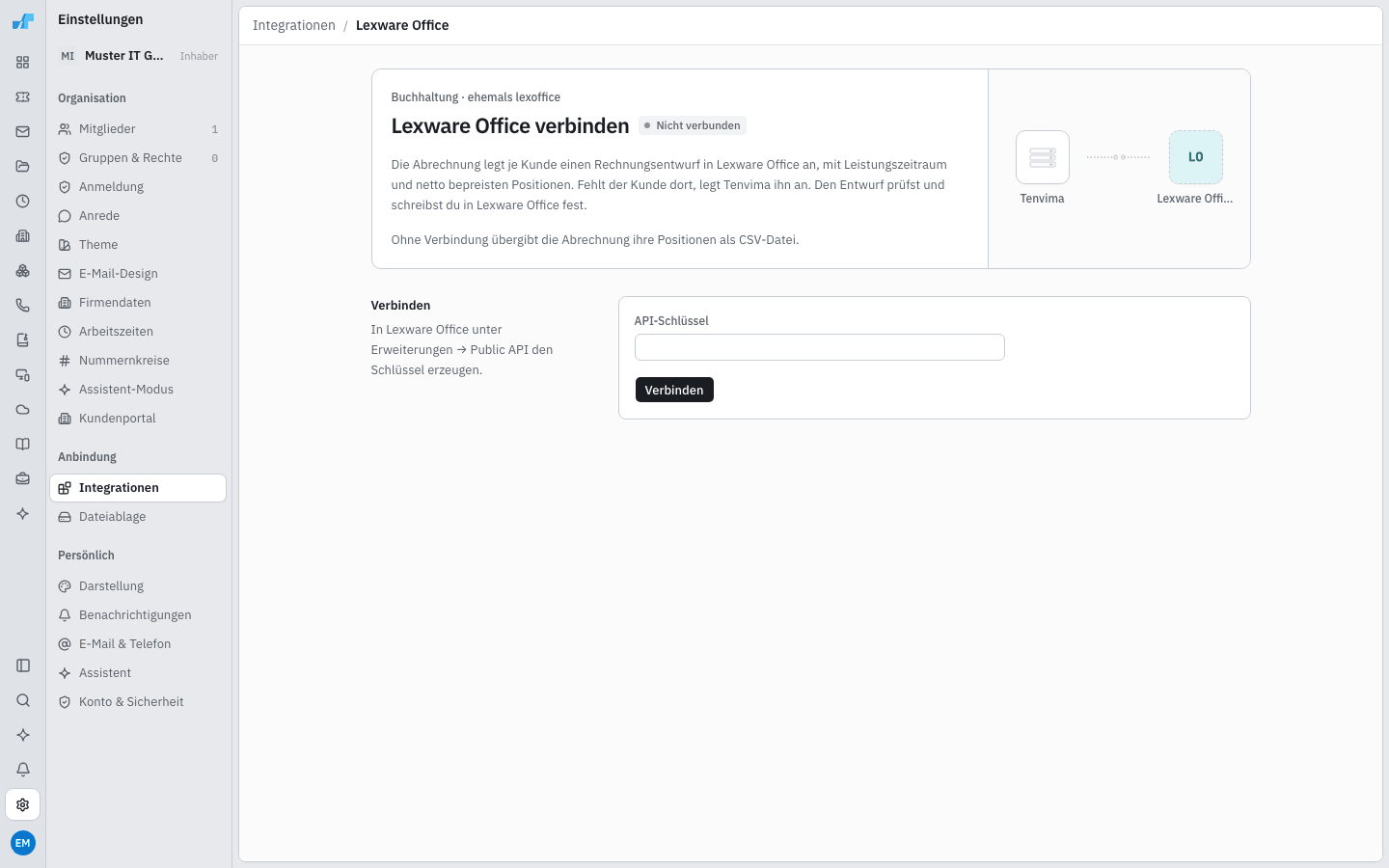Open the briefcase icon in the left rail
The image size is (1389, 868).
point(22,479)
